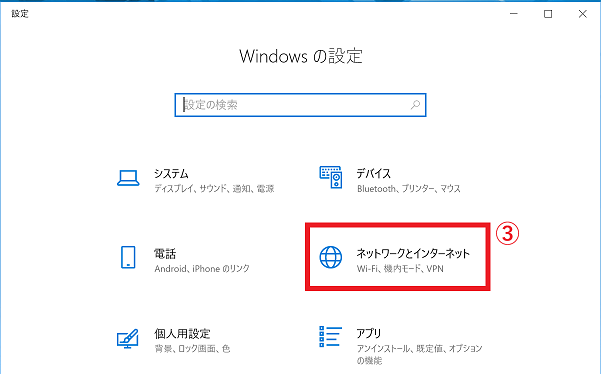The image size is (601, 374).
Task: Click the Android、iPhone のリンク description
Action: [202, 269]
